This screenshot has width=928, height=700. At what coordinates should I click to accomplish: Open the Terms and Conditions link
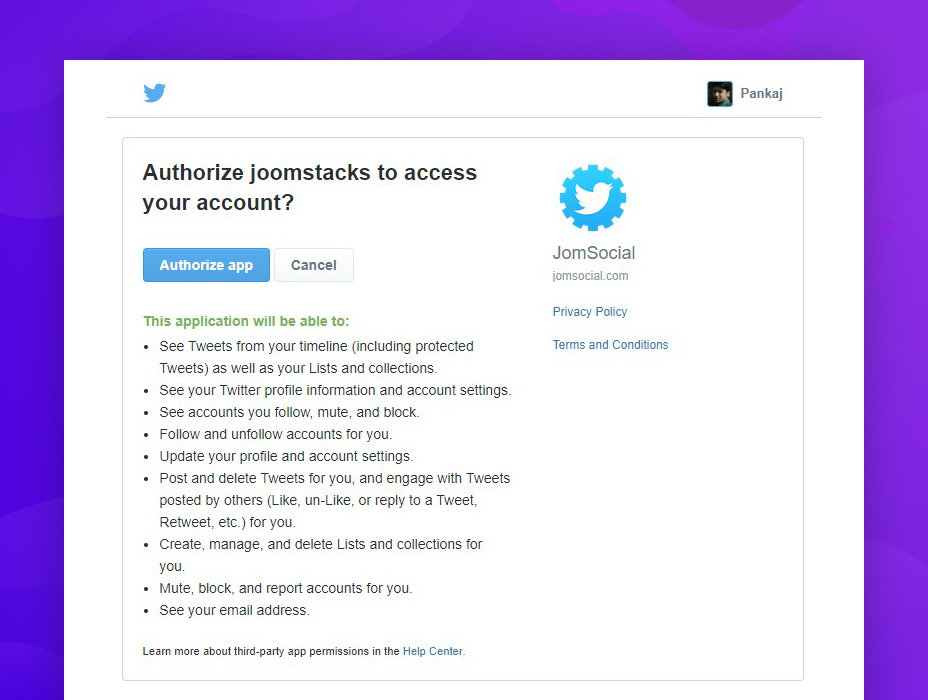[x=610, y=345]
